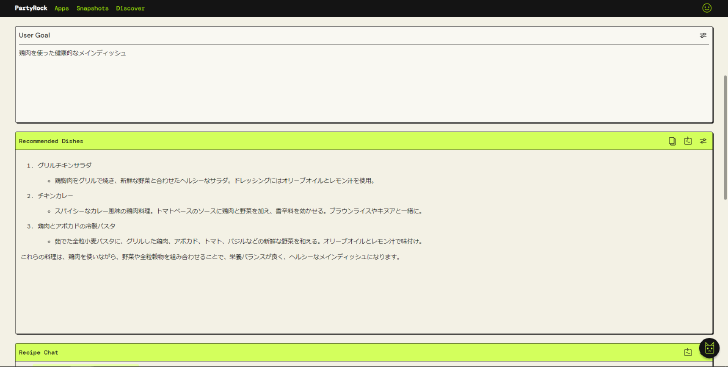This screenshot has height=367, width=728.
Task: Click the Recommended Dishes export icon
Action: click(x=688, y=141)
